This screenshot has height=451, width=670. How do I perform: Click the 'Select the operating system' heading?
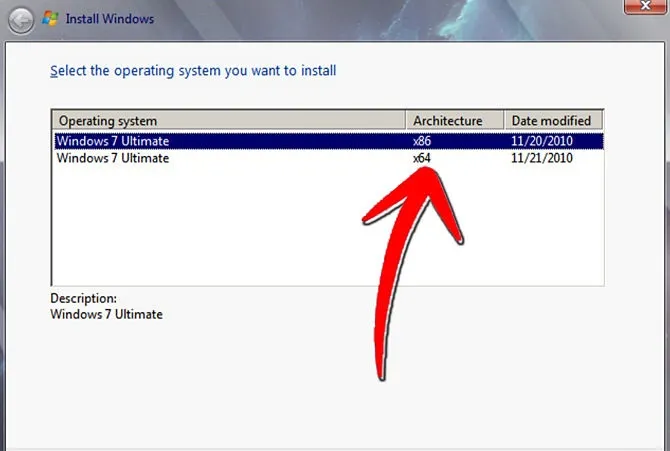[x=193, y=71]
